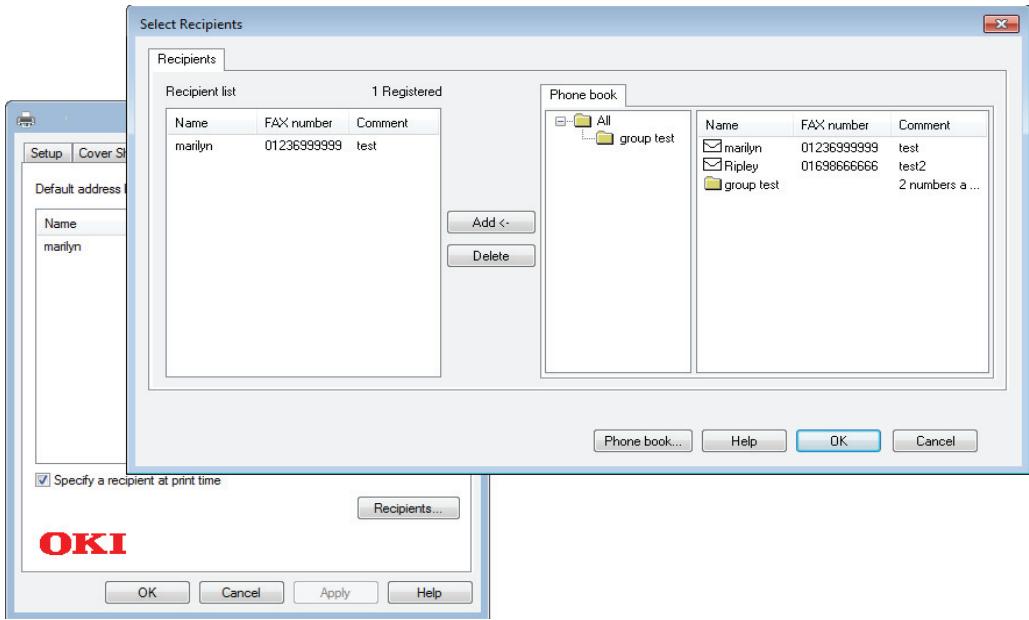The height and width of the screenshot is (620, 1029).
Task: Click OK in Select Recipients dialog
Action: click(x=838, y=440)
